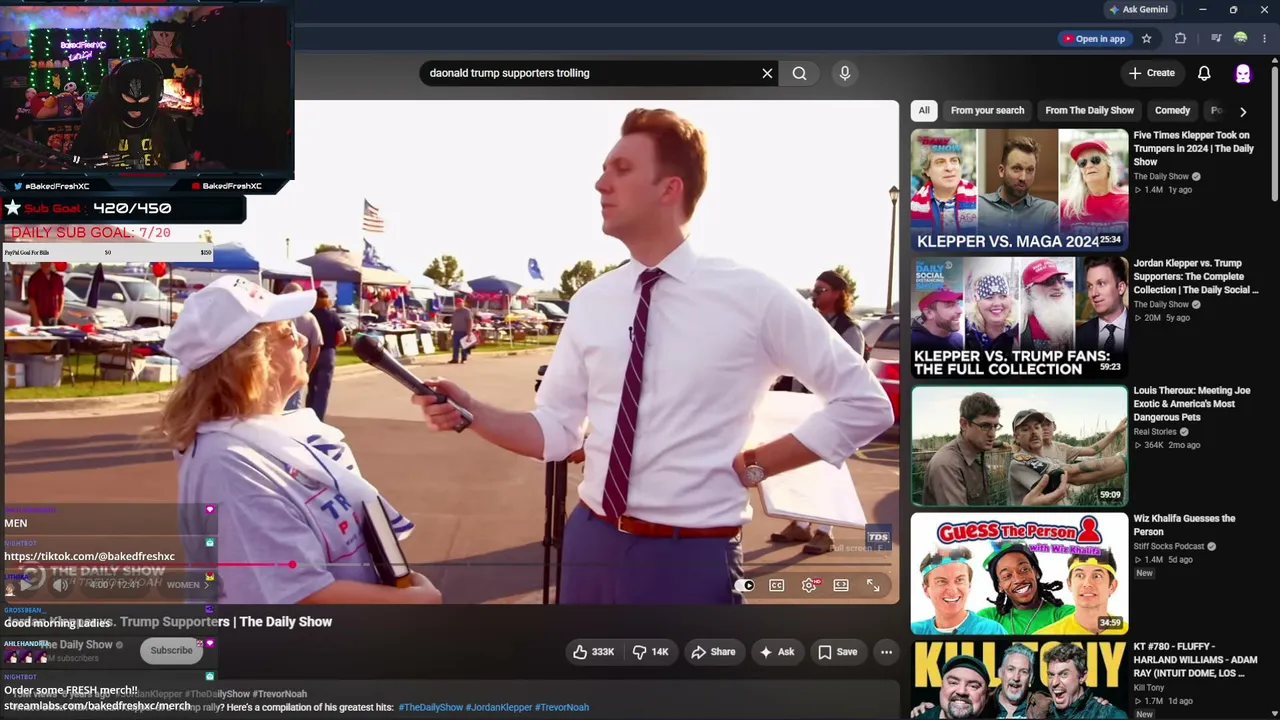Open the Guess The Person thumbnail
Screen dimensions: 1280x720
tap(1019, 573)
